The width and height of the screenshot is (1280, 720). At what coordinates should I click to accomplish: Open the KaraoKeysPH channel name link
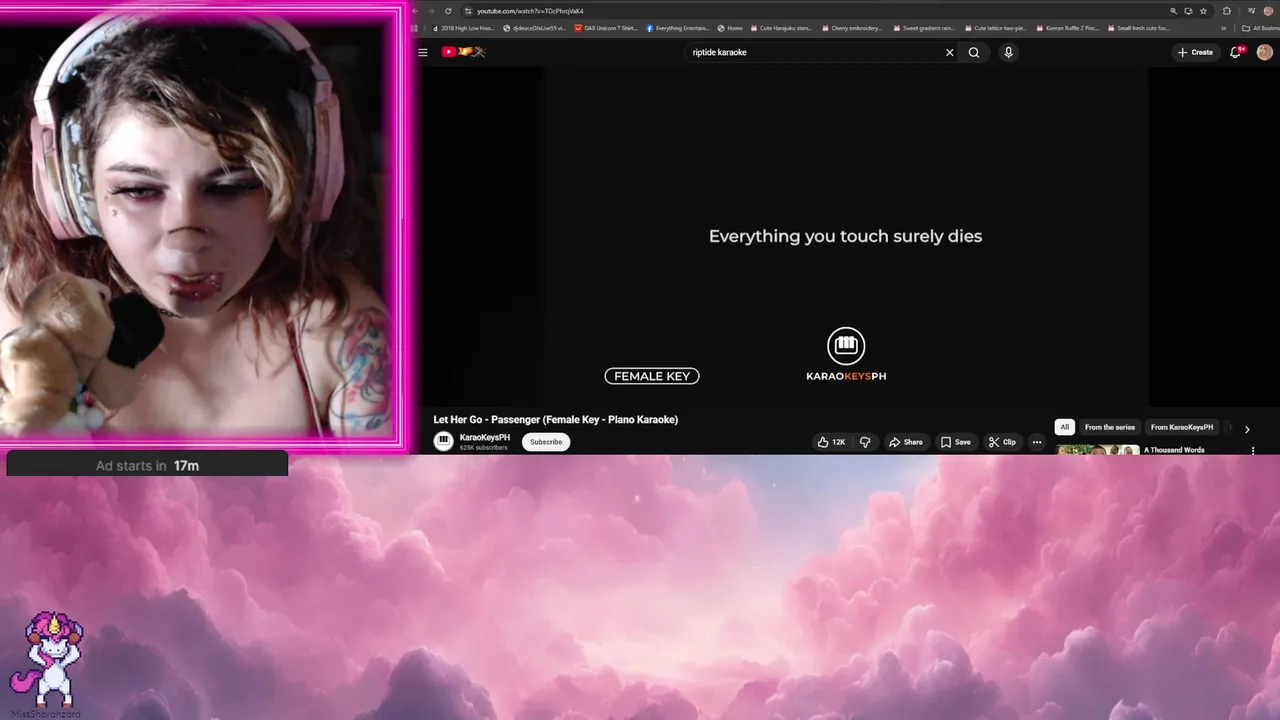pyautogui.click(x=485, y=437)
